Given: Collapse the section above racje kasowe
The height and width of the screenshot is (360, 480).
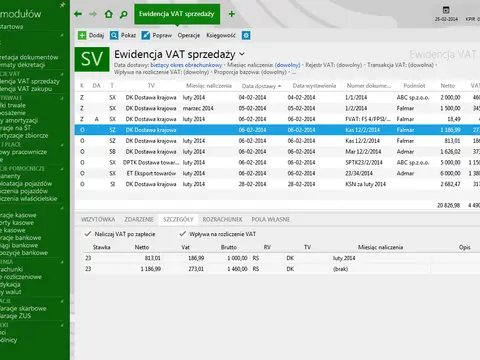Looking at the screenshot, I should tap(62, 208).
